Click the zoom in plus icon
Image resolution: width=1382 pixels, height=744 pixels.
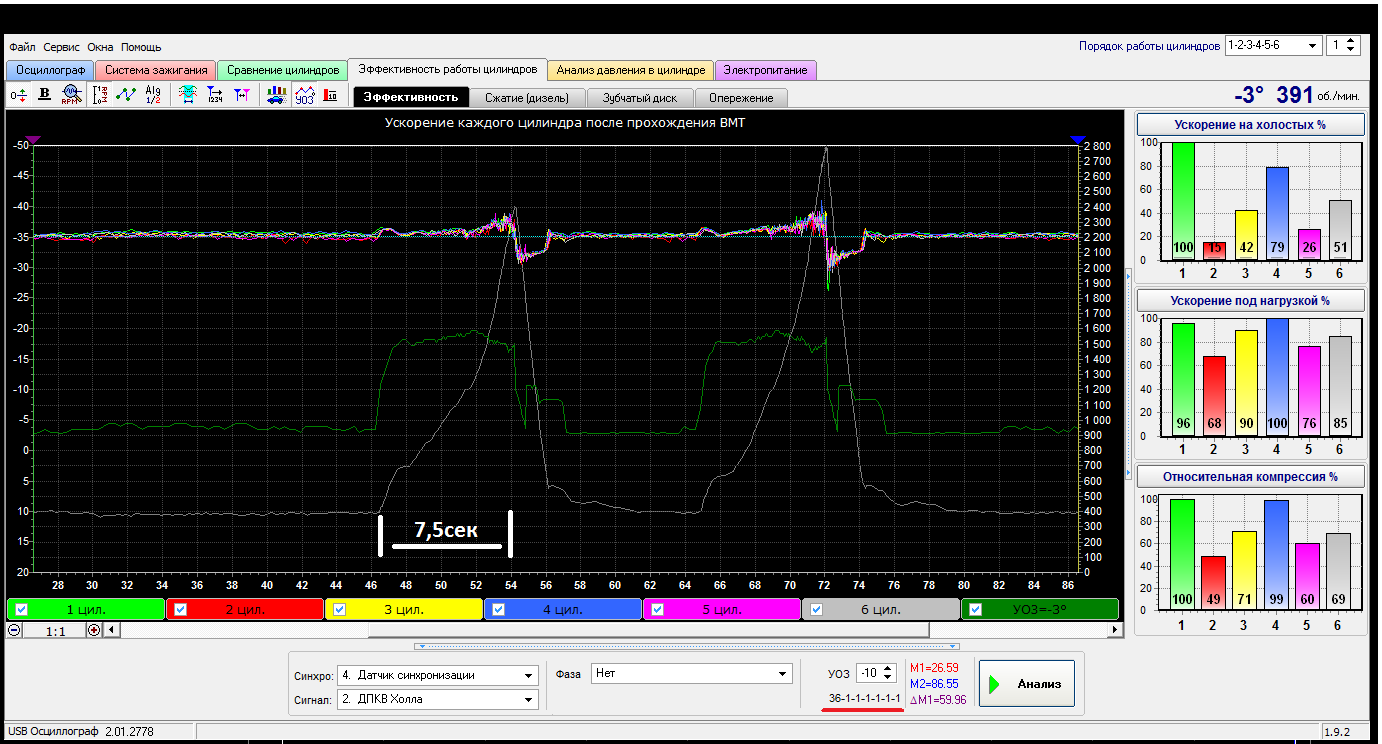[x=94, y=630]
